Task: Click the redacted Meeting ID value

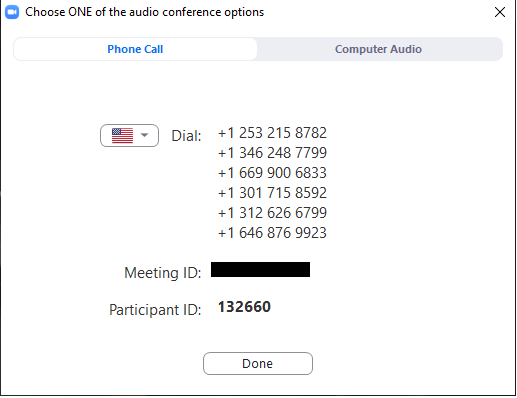Action: (260, 269)
